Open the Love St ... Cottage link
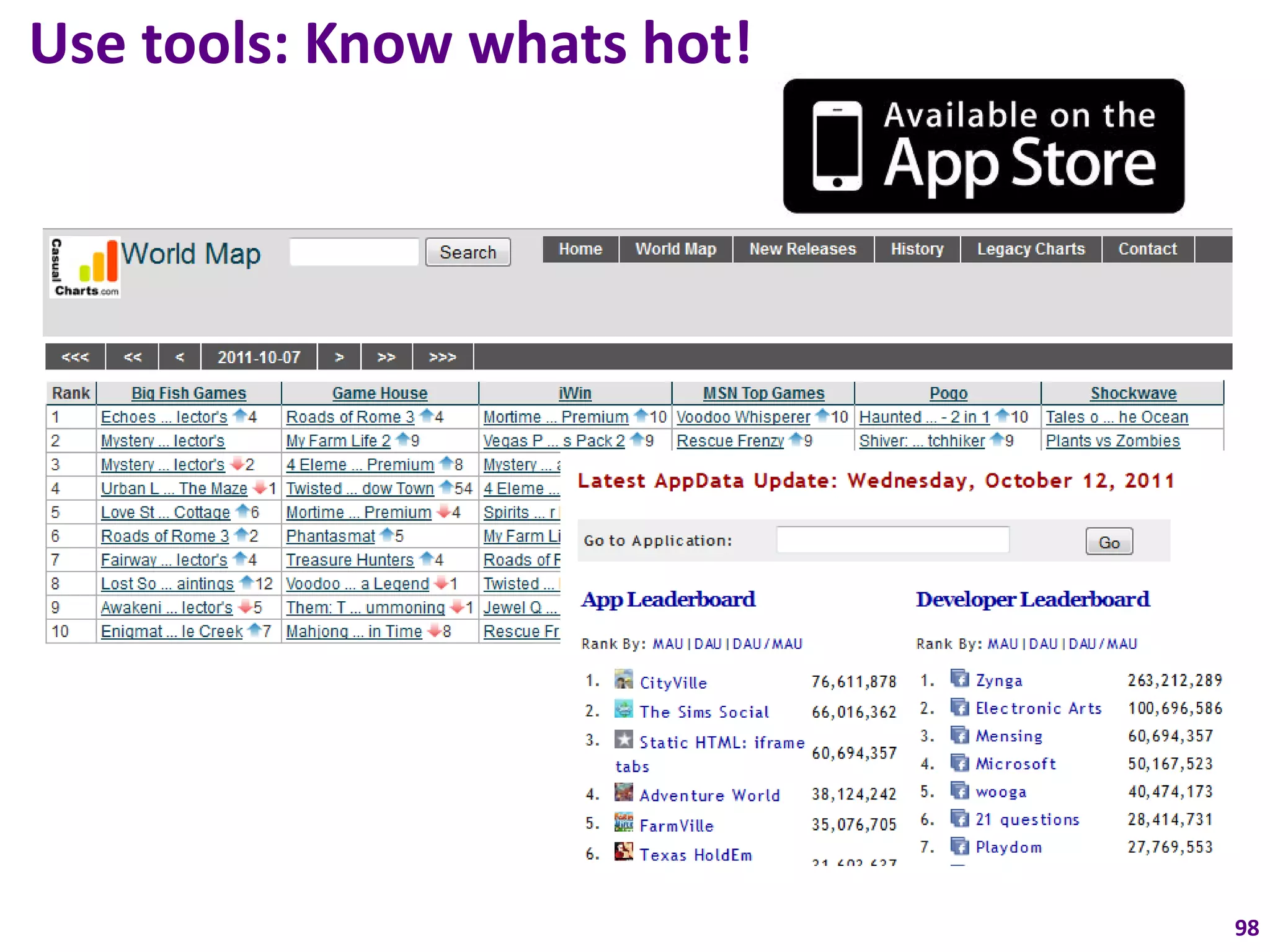The width and height of the screenshot is (1270, 952). pyautogui.click(x=166, y=512)
